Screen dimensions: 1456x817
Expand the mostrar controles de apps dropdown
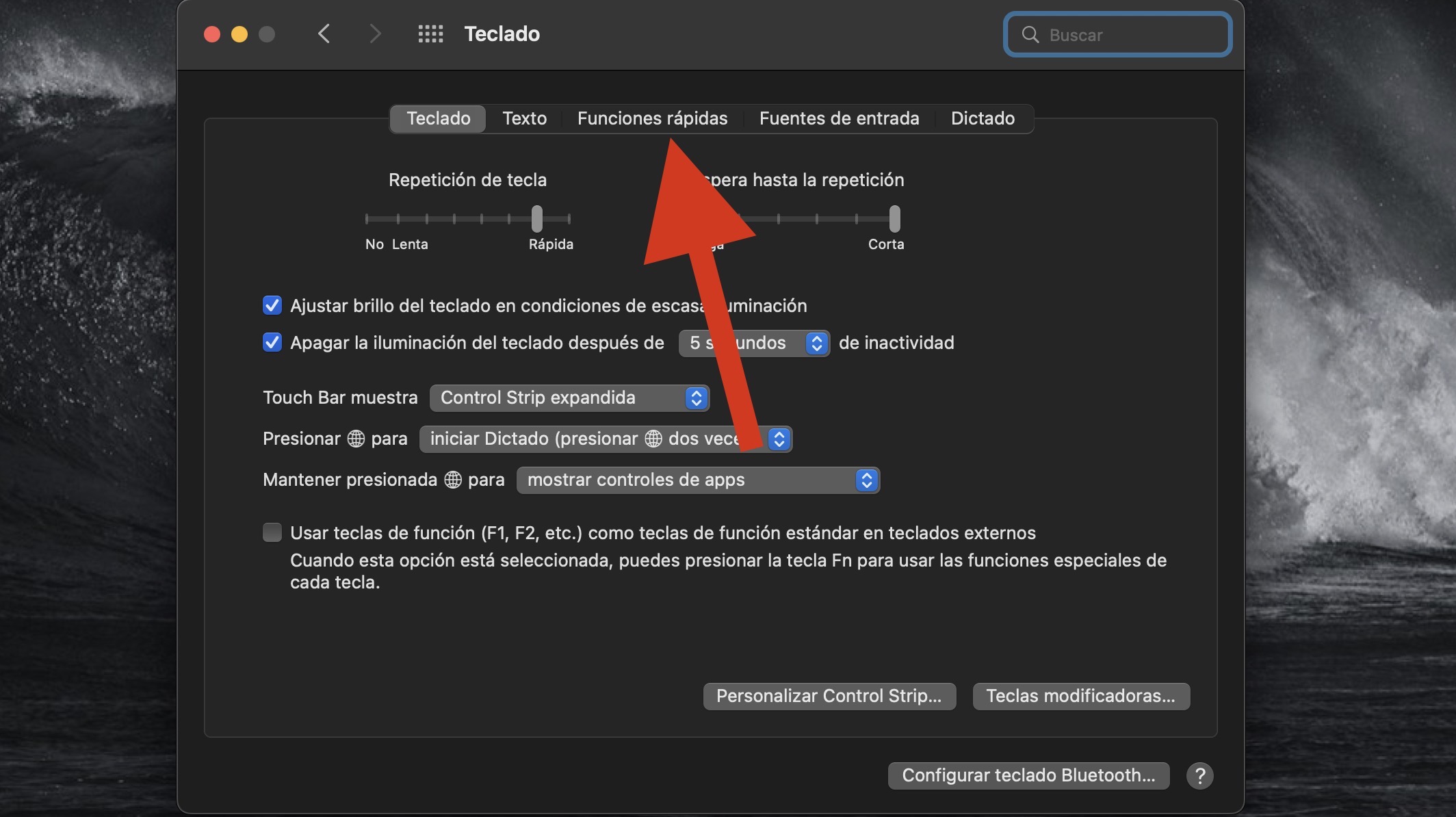698,480
